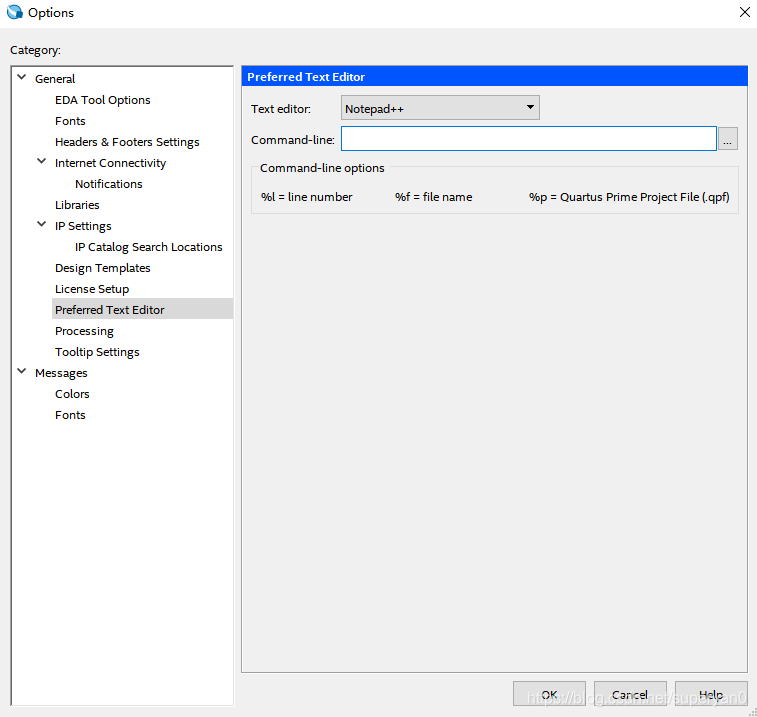Screen dimensions: 757x717
Task: Click the 'Command-line options' group label
Action: [322, 168]
